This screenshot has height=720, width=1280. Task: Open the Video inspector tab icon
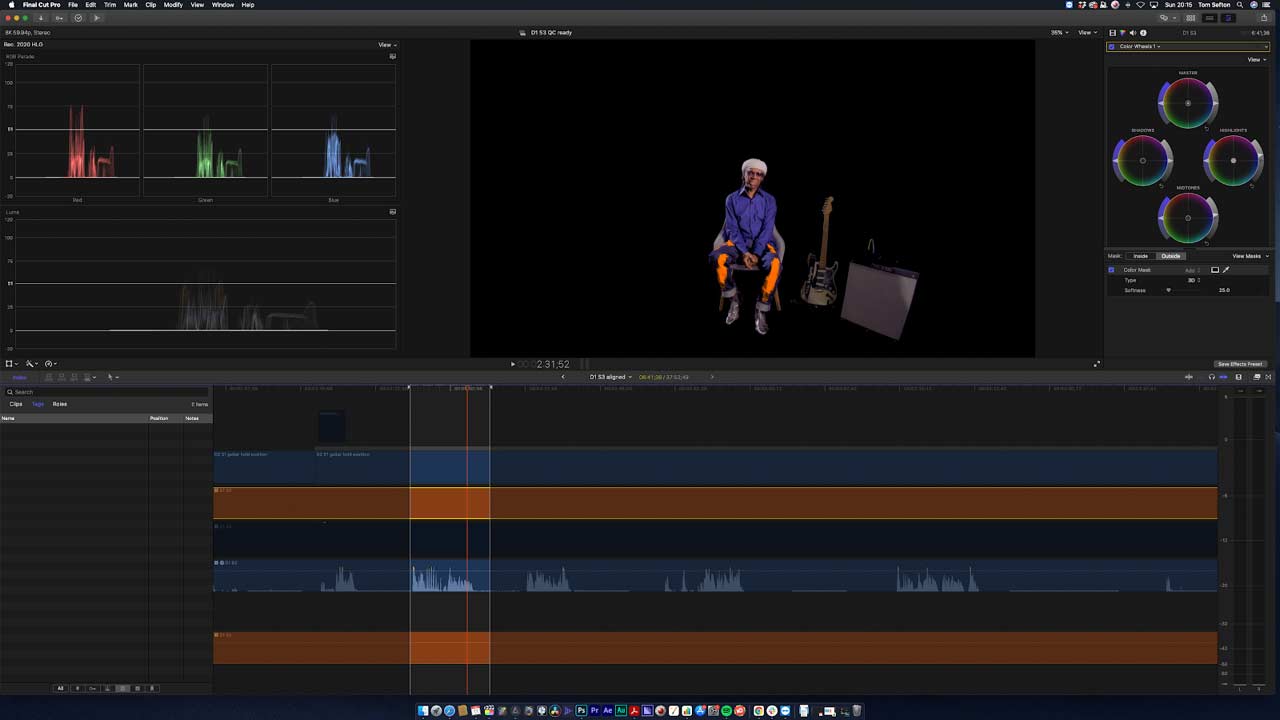[1112, 33]
